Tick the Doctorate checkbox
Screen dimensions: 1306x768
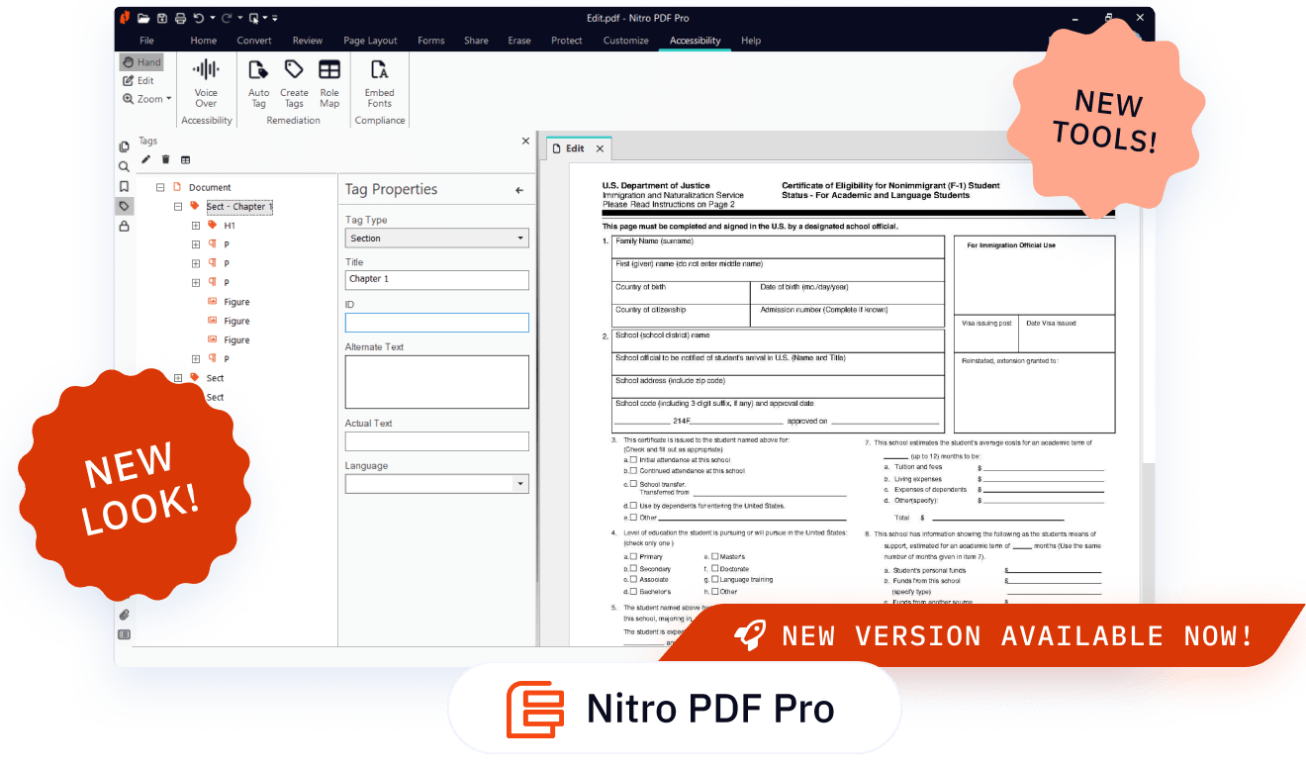coord(714,568)
